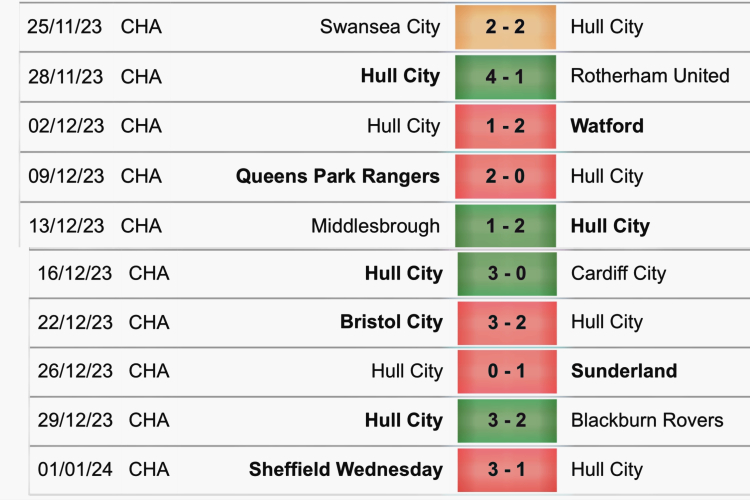Open the 4 - 1 match score

[505, 76]
